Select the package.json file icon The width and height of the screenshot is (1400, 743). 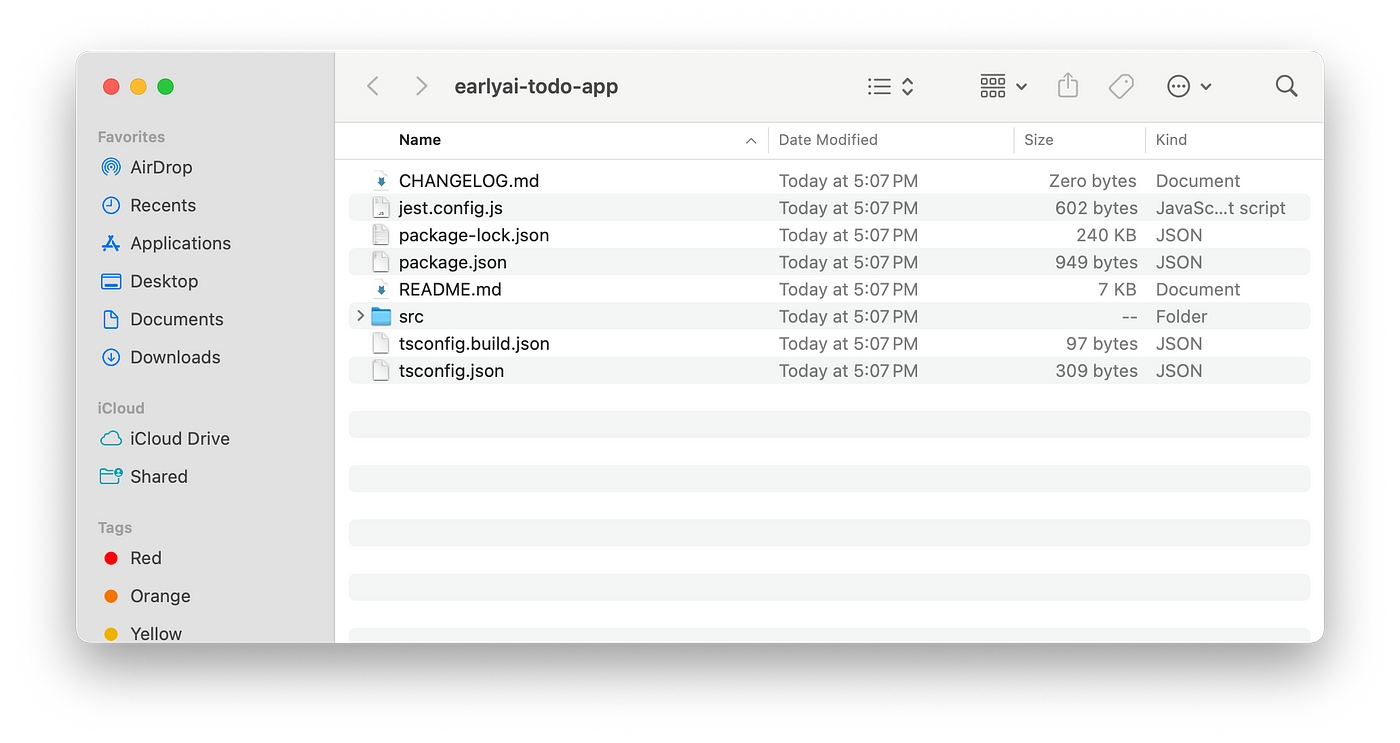pyautogui.click(x=381, y=262)
